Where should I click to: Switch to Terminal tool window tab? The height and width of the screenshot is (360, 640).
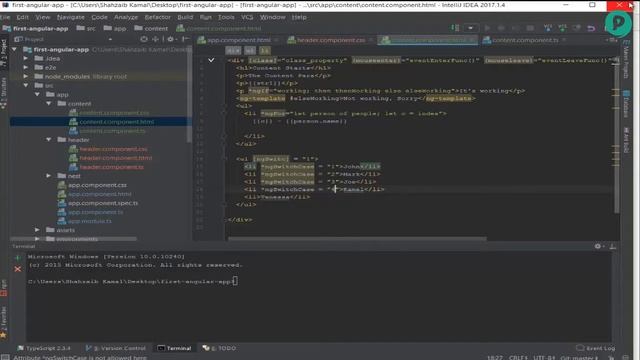click(174, 348)
